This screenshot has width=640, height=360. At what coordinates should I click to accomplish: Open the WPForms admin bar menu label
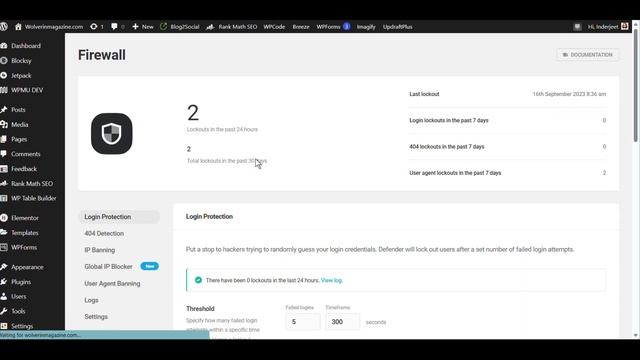[x=328, y=27]
